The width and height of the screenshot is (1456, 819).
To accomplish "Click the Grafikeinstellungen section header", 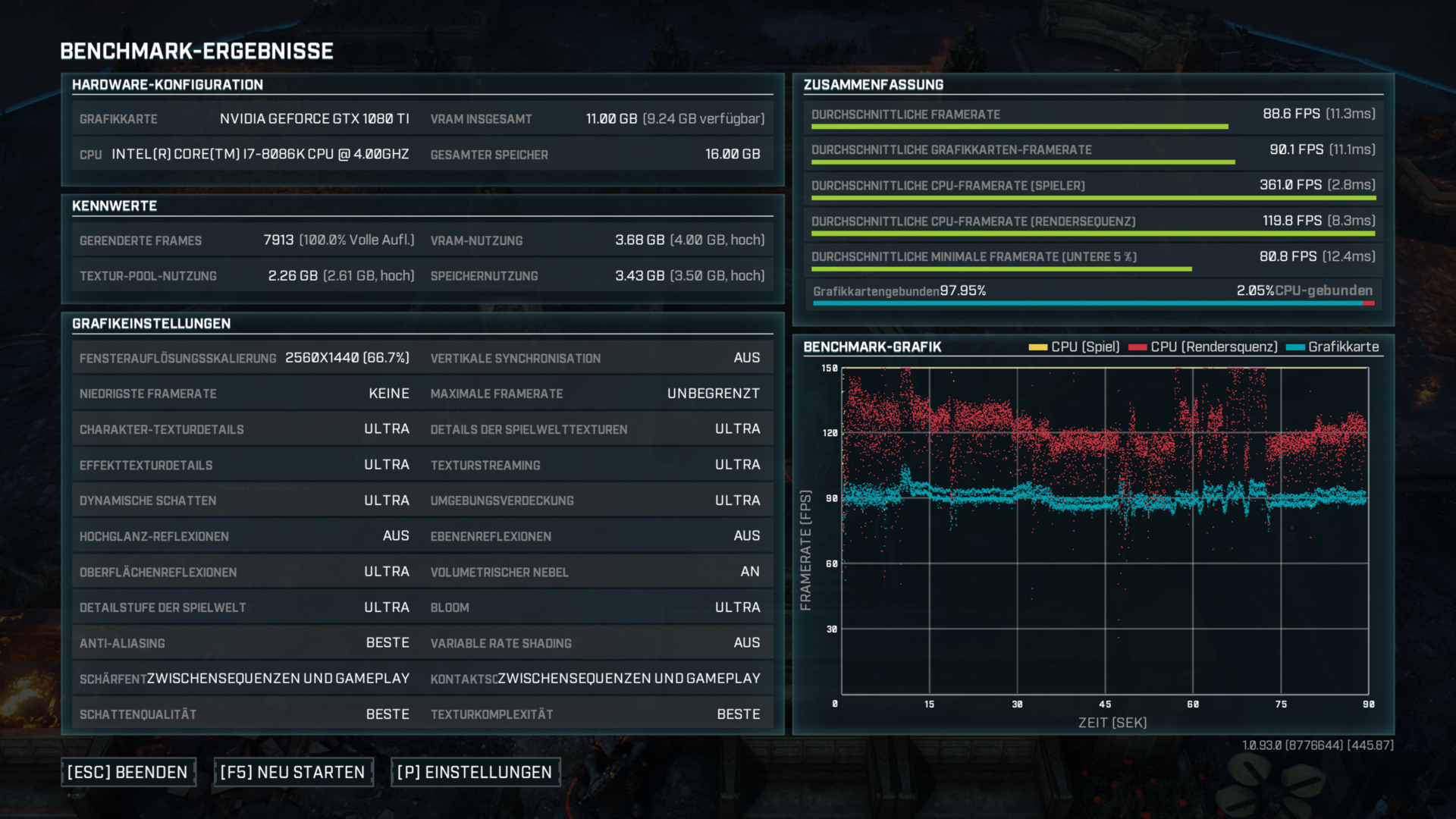I will (152, 324).
